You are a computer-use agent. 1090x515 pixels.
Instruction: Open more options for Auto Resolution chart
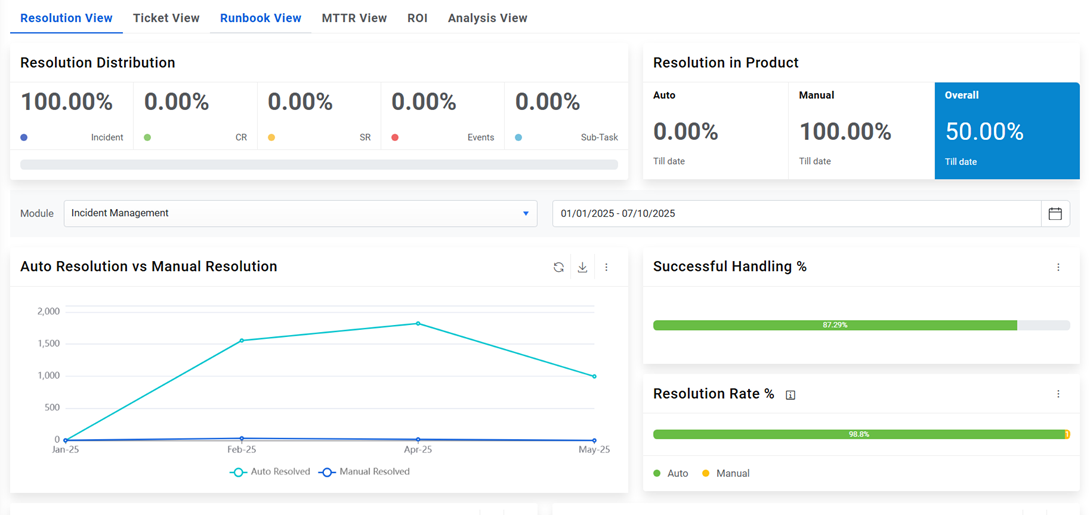pyautogui.click(x=606, y=267)
